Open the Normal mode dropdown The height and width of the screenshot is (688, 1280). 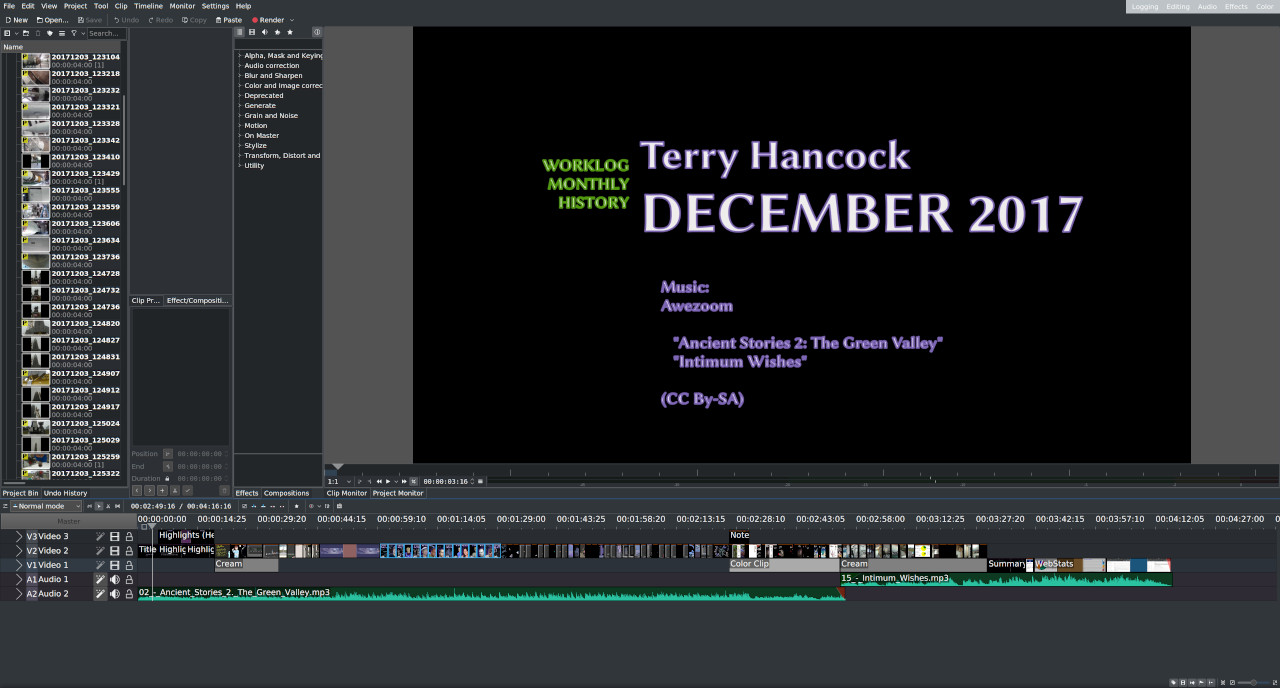(x=45, y=506)
